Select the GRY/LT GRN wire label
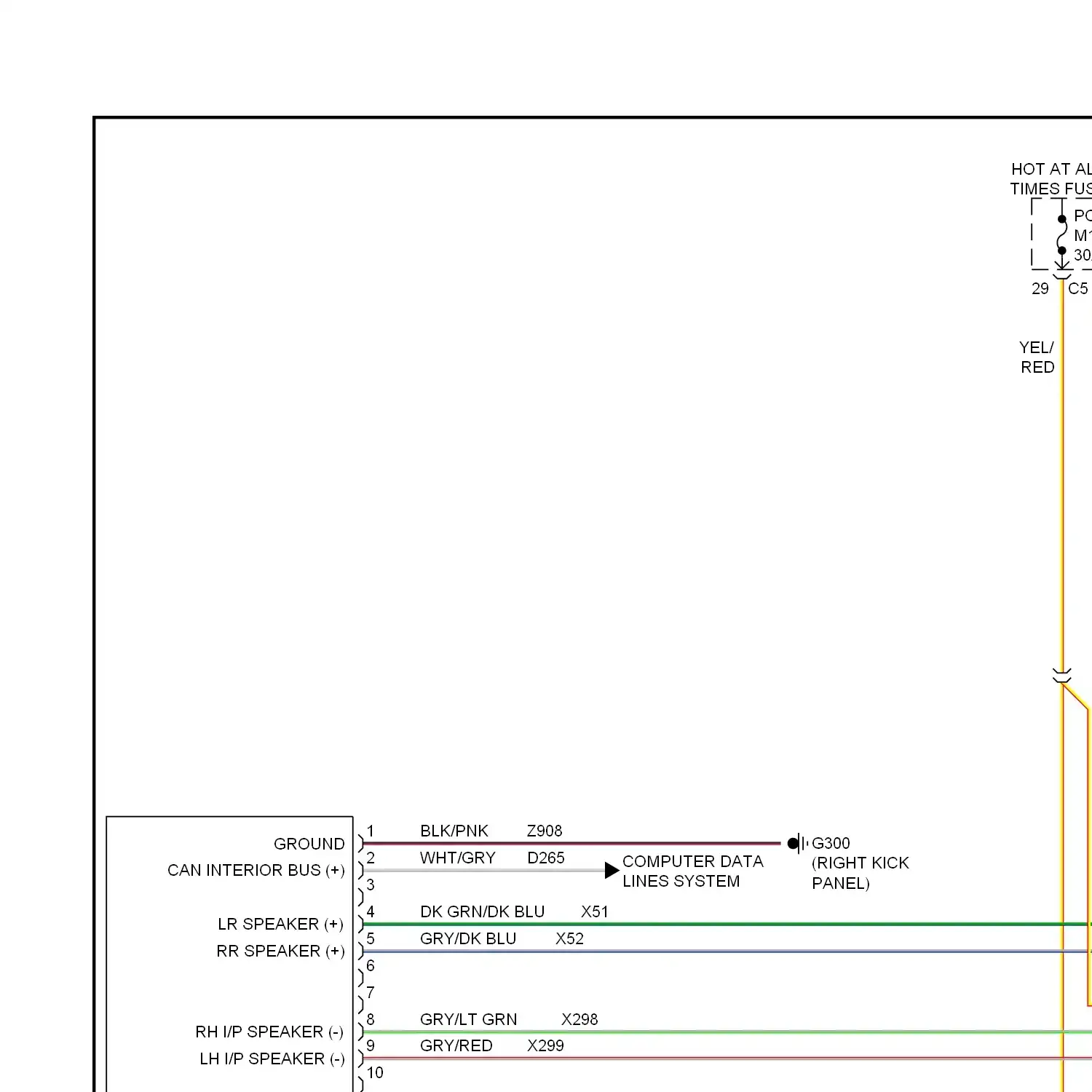 pos(468,1019)
